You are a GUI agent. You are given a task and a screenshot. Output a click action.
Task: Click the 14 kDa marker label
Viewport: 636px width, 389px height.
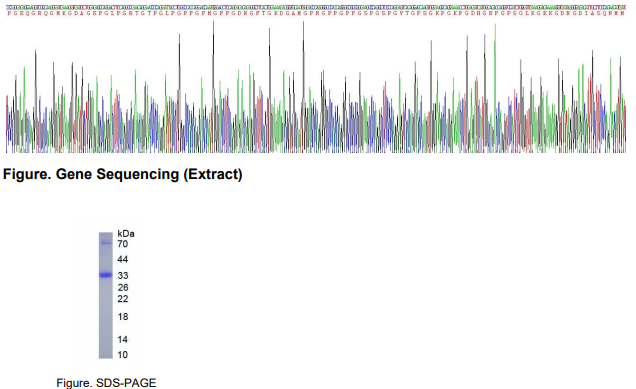[122, 340]
